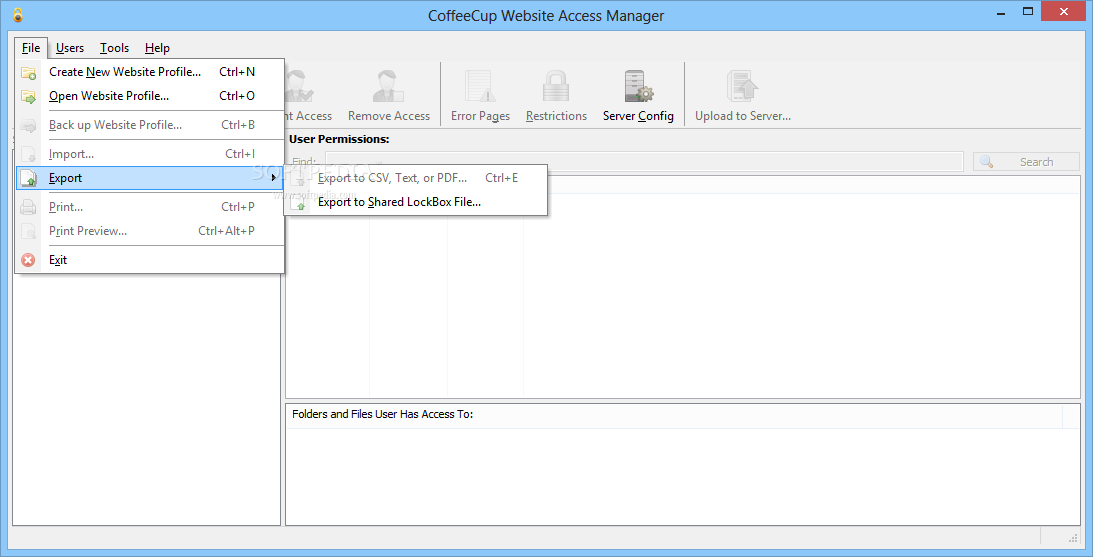Select Back up Website Profile entry
Viewport: 1093px width, 557px height.
tap(149, 125)
